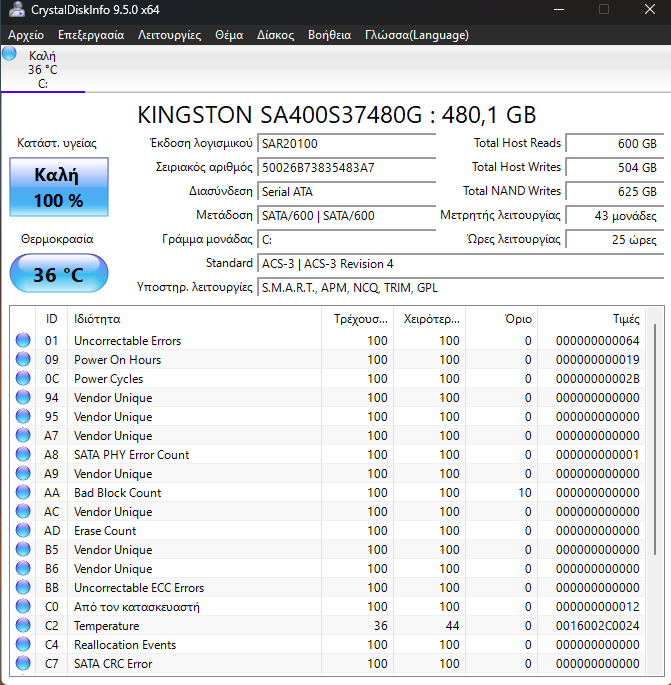Click the Όριο column header
This screenshot has height=685, width=671.
502,319
